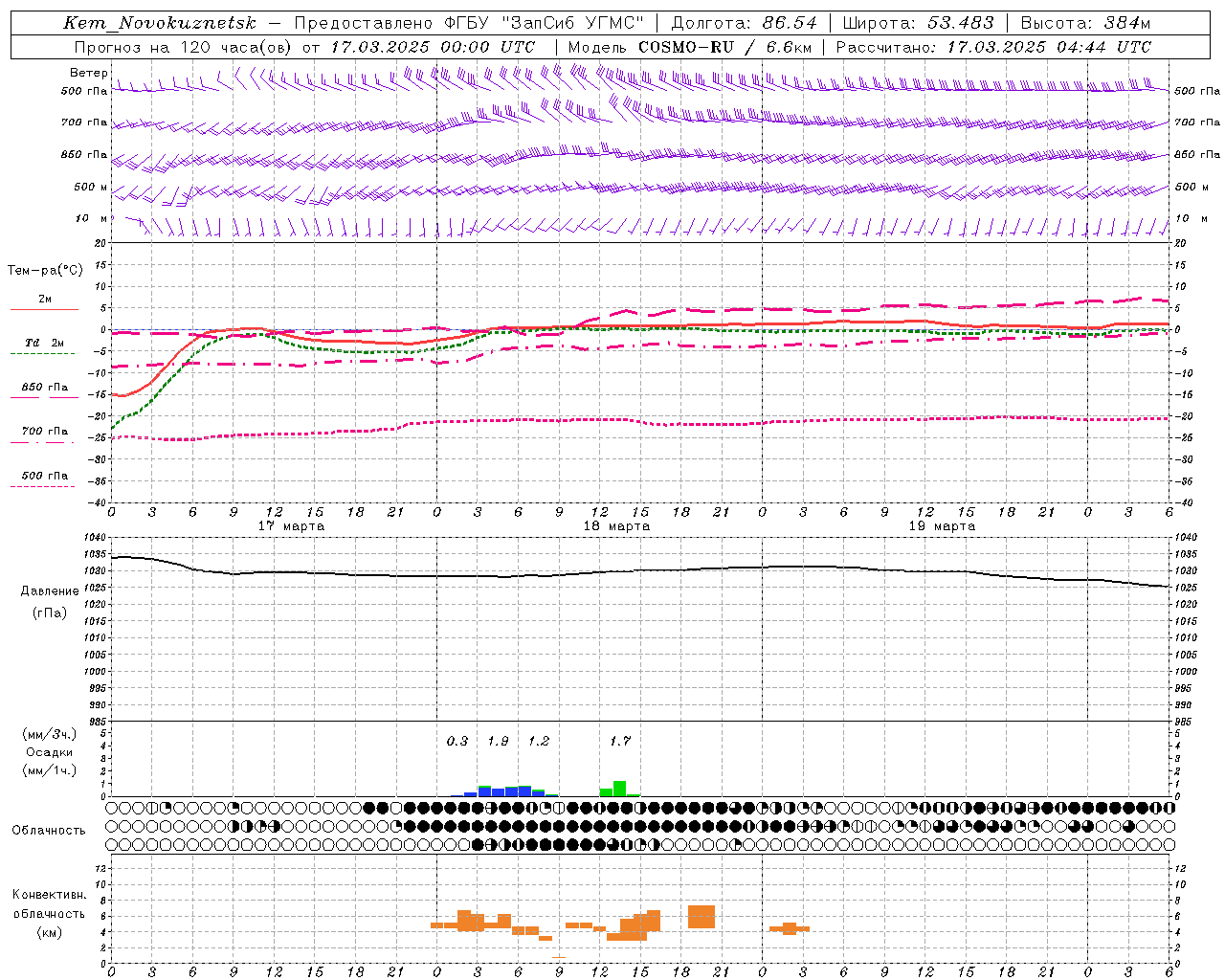Click the 500 гПа entry in temperature legend
This screenshot has width=1225, height=980.
44,476
